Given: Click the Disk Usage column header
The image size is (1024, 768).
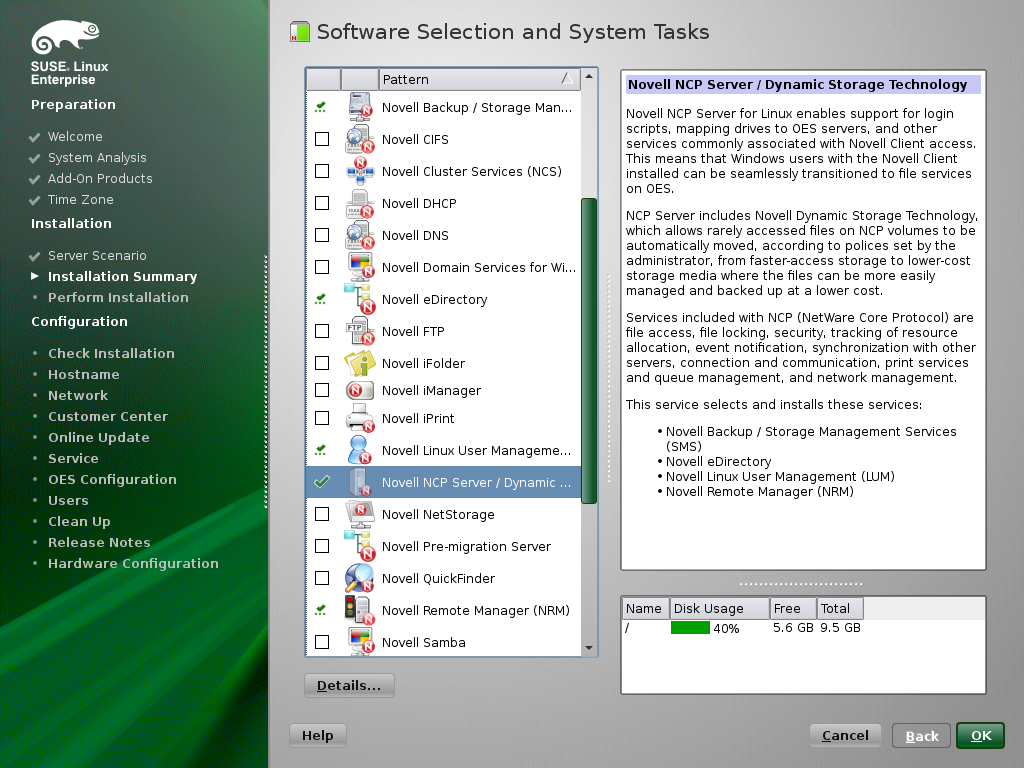Looking at the screenshot, I should [x=711, y=608].
